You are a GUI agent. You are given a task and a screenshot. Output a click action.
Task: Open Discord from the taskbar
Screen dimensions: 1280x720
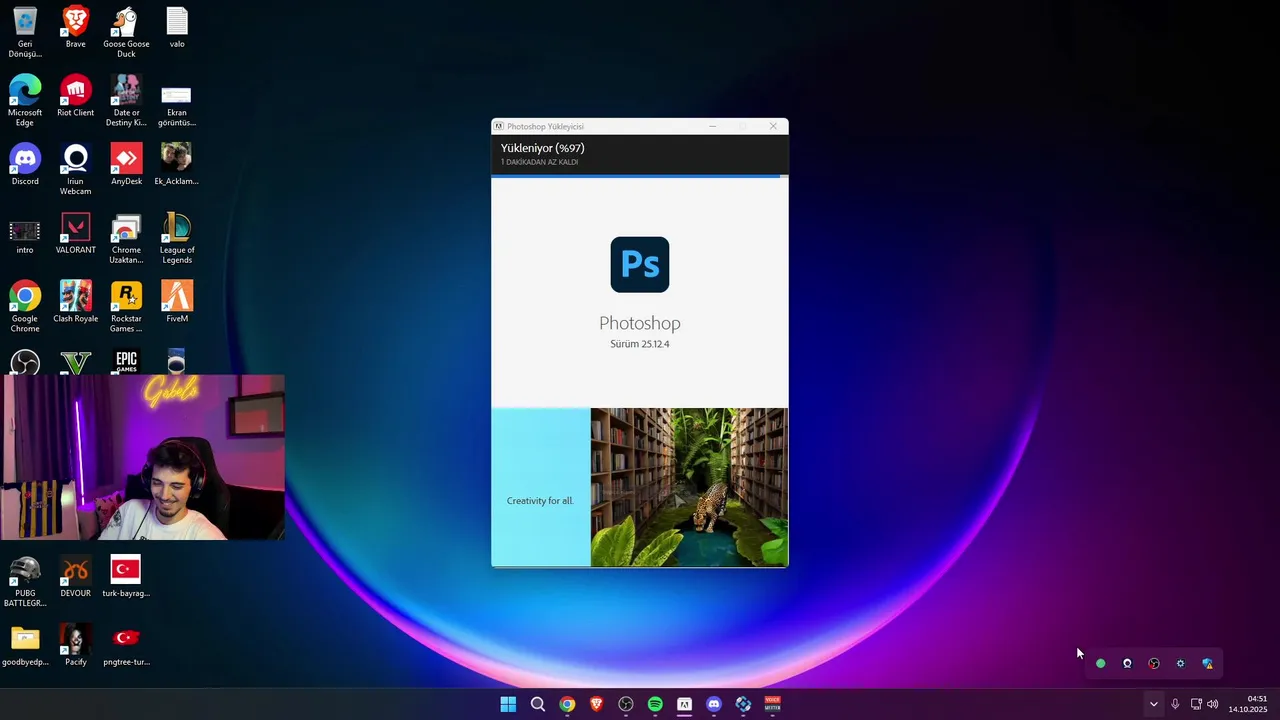click(x=714, y=704)
